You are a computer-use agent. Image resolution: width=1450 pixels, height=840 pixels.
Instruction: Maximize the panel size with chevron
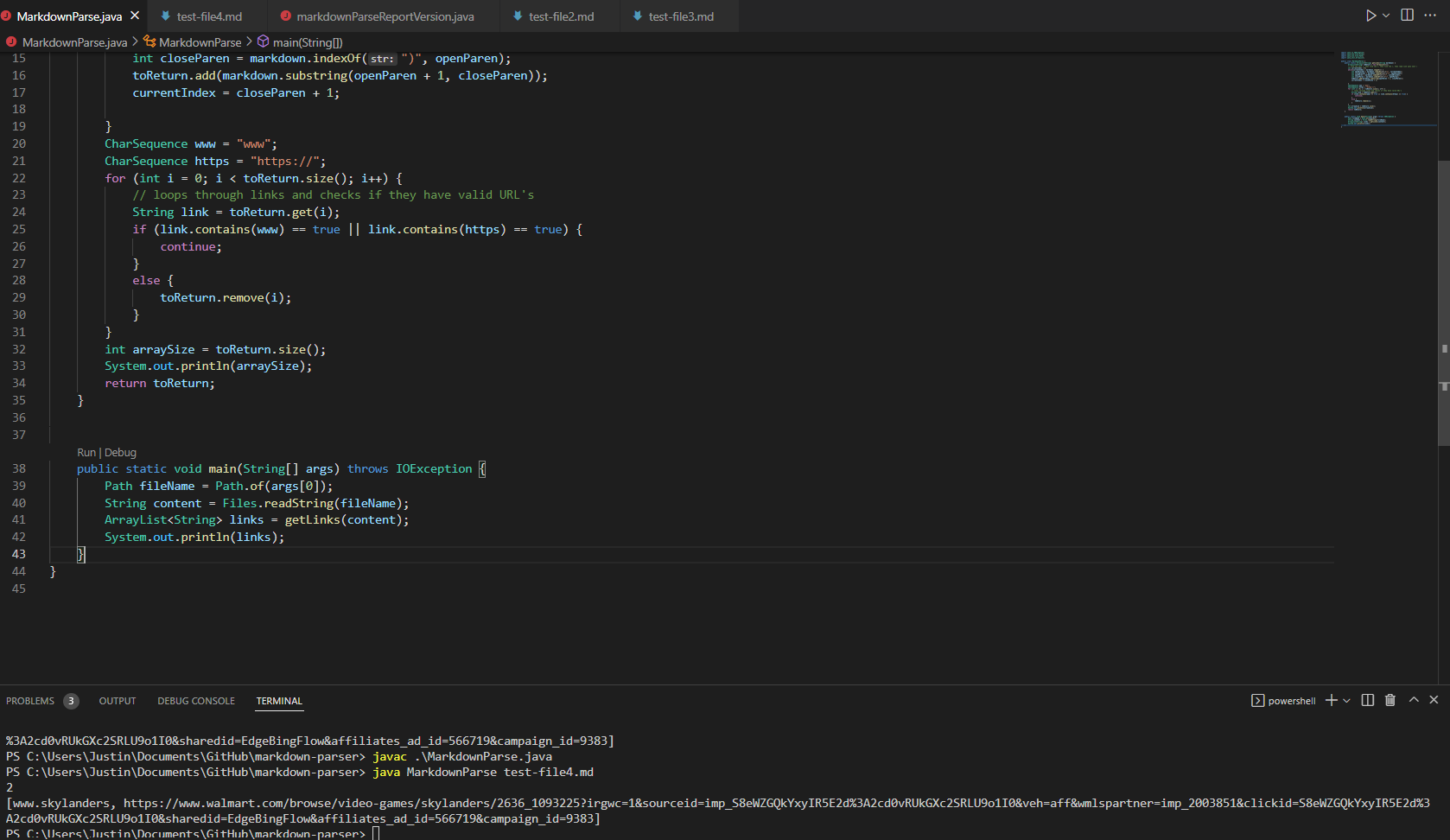click(x=1414, y=700)
